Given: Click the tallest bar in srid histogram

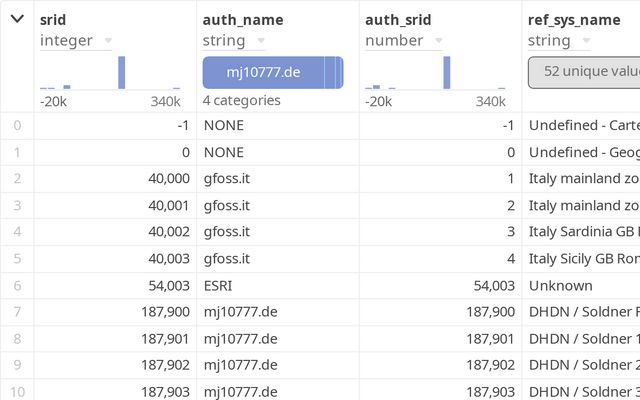Looking at the screenshot, I should (122, 73).
